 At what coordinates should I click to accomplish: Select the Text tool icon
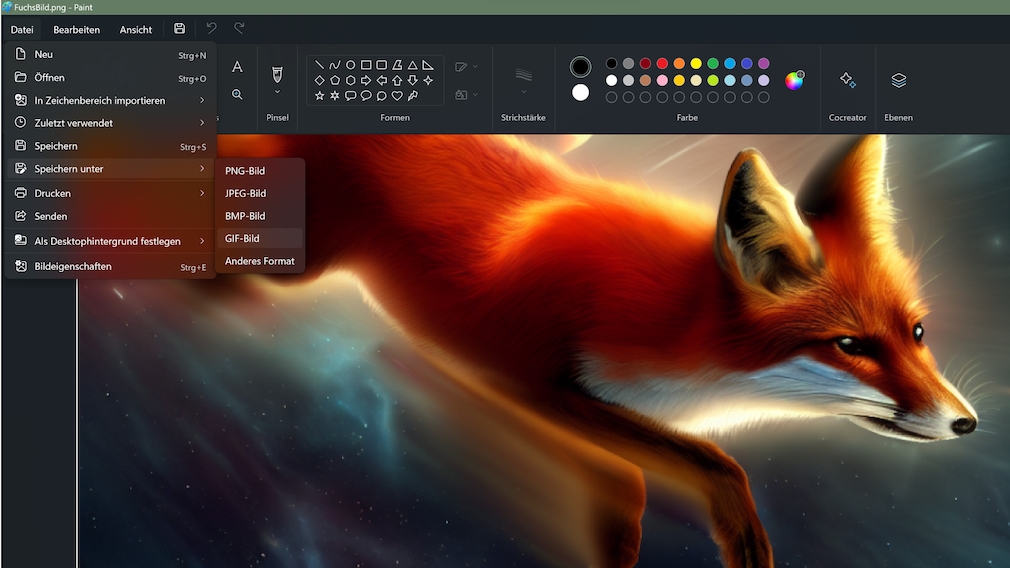[x=237, y=67]
